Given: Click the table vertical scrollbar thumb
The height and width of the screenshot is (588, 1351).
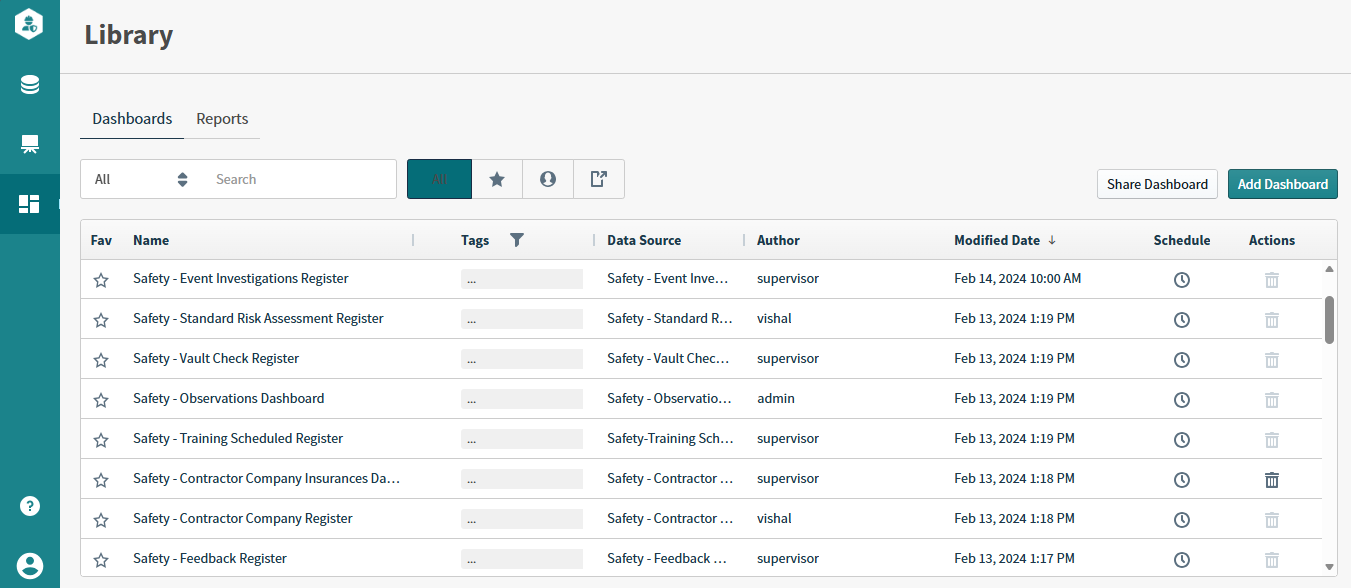Looking at the screenshot, I should click(1329, 320).
